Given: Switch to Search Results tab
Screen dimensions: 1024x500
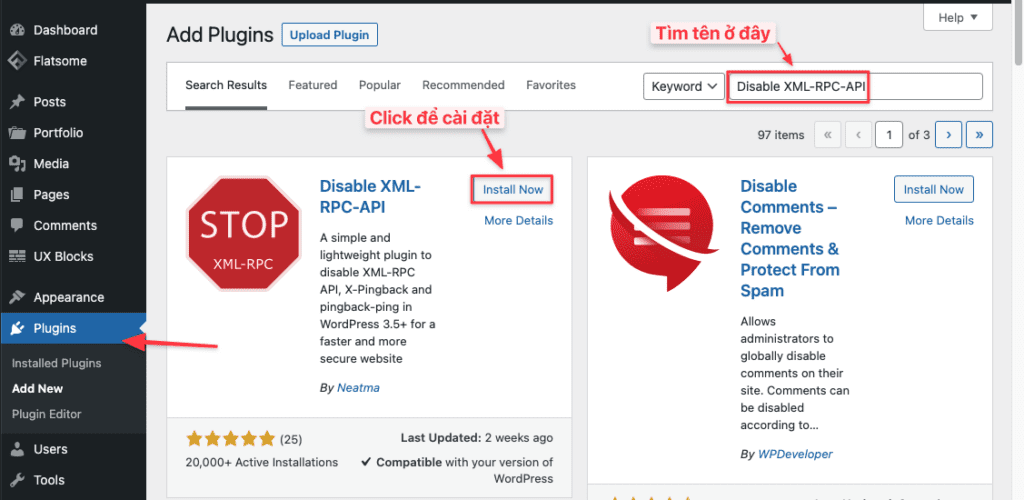Looking at the screenshot, I should click(x=226, y=86).
